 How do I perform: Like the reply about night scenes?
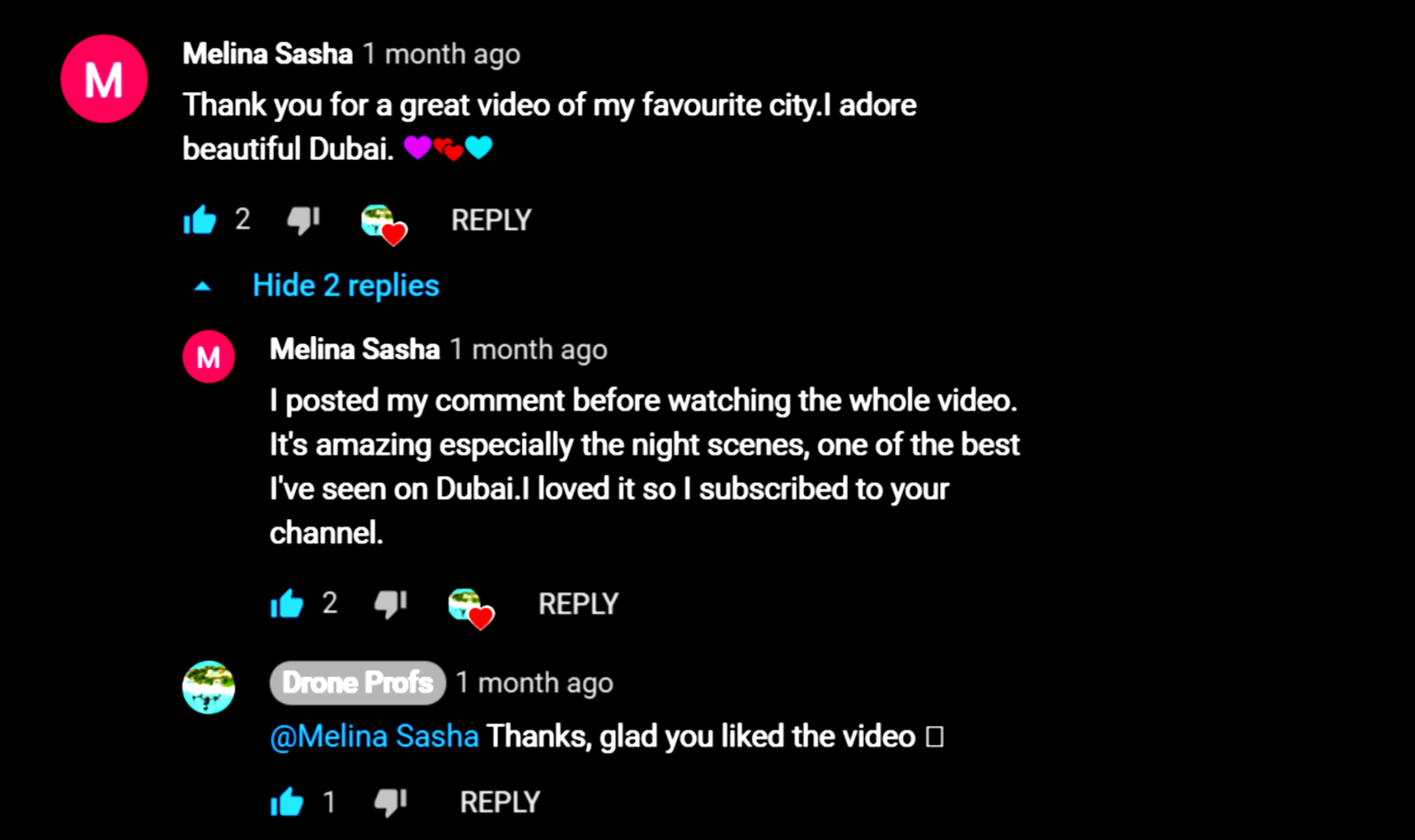pyautogui.click(x=287, y=604)
